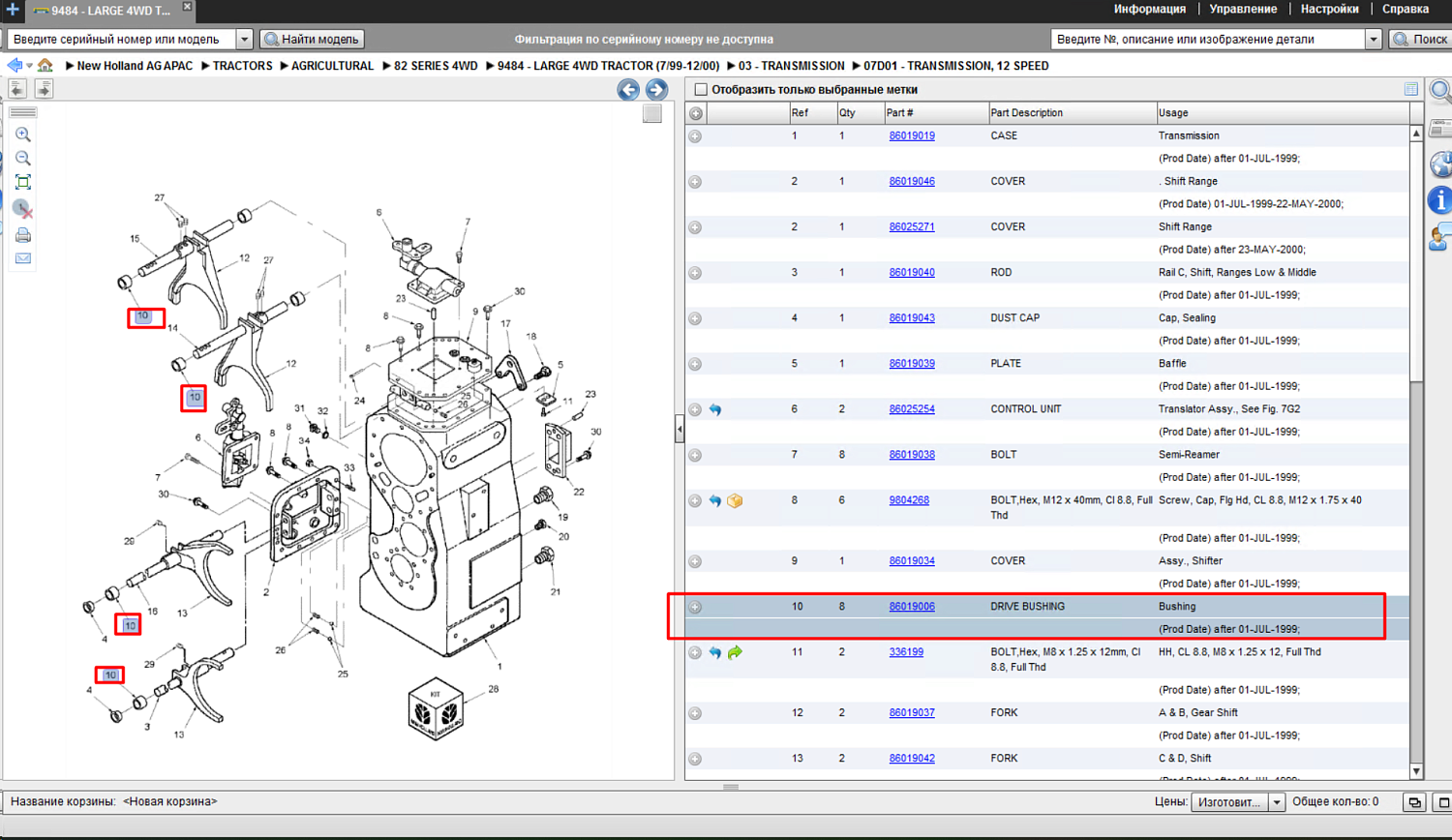Click the blue arrow icon on part 336199 row
Viewport: 1452px width, 840px height.
click(715, 653)
